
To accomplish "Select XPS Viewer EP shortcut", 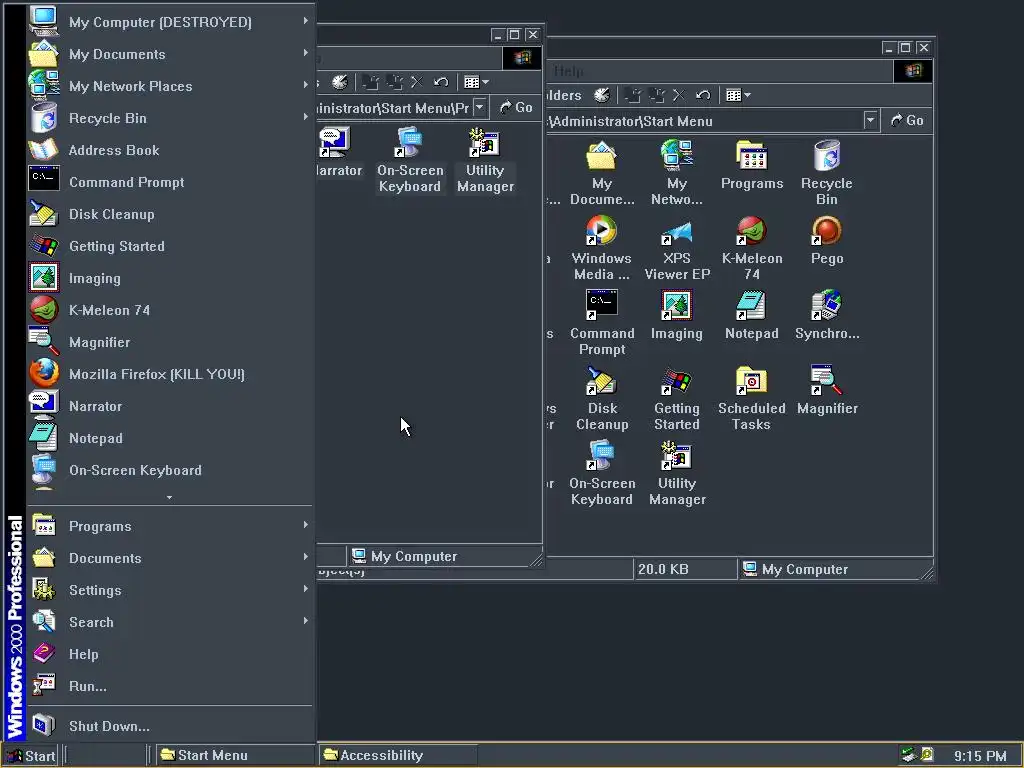I will [x=677, y=249].
